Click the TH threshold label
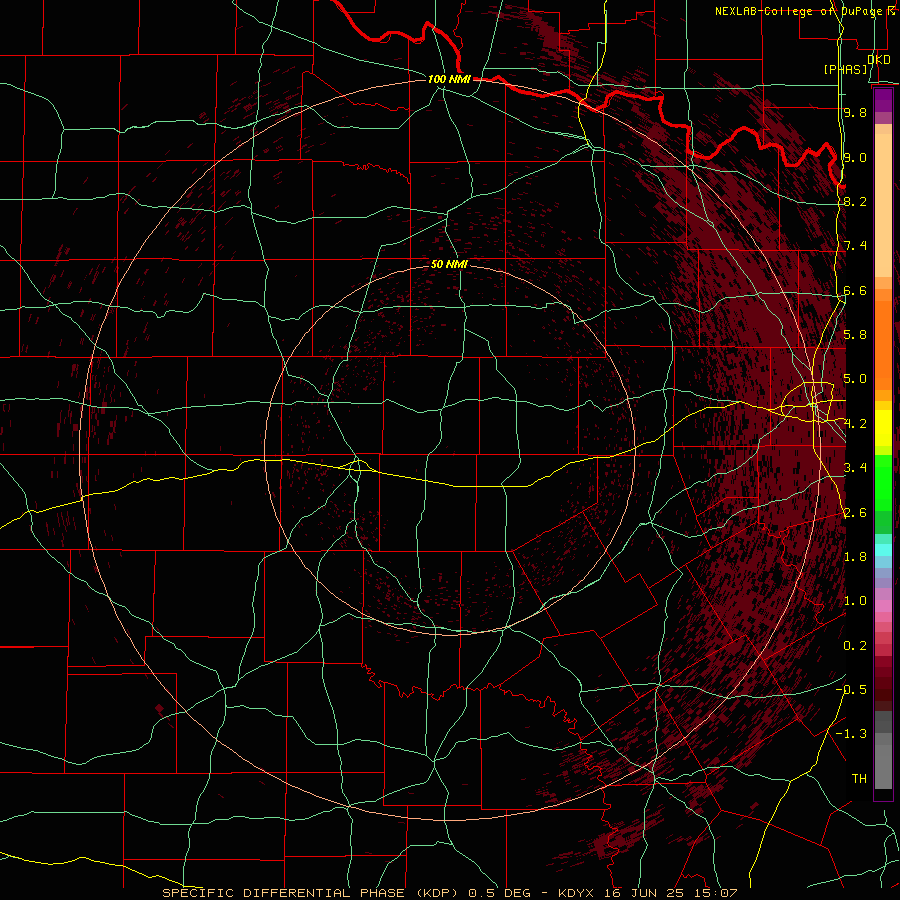This screenshot has height=900, width=900. click(x=859, y=778)
